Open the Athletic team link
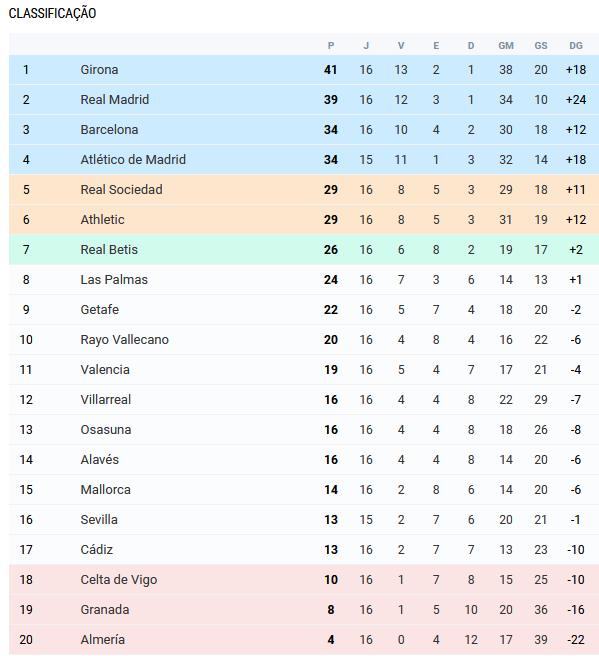The image size is (599, 656). (x=102, y=220)
